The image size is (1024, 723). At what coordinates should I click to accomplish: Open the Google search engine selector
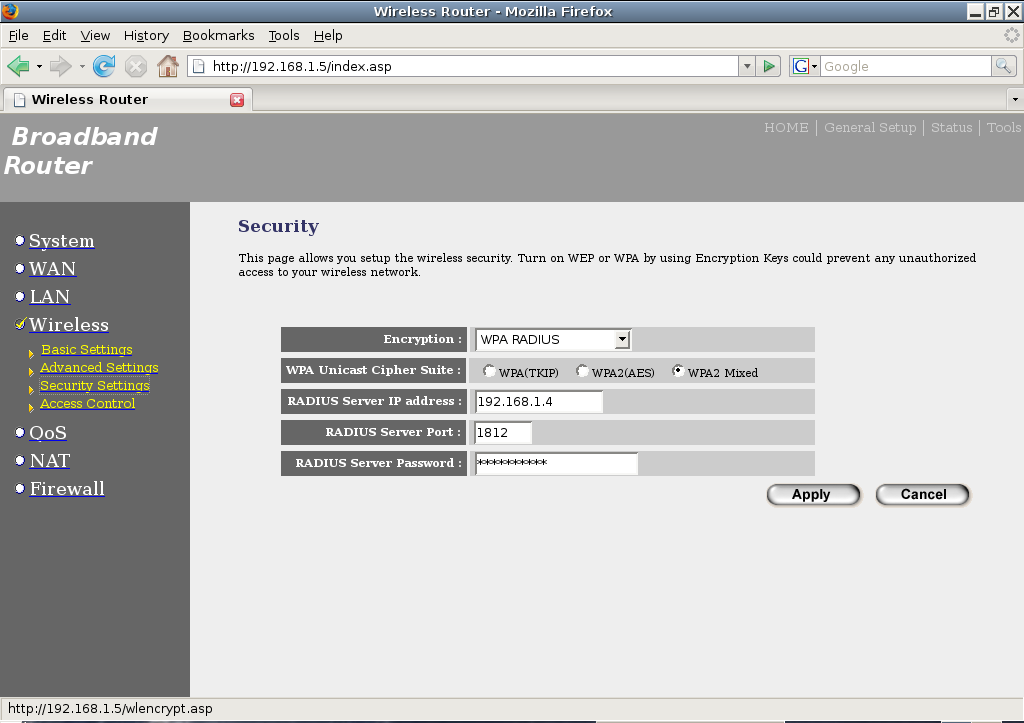(x=805, y=66)
